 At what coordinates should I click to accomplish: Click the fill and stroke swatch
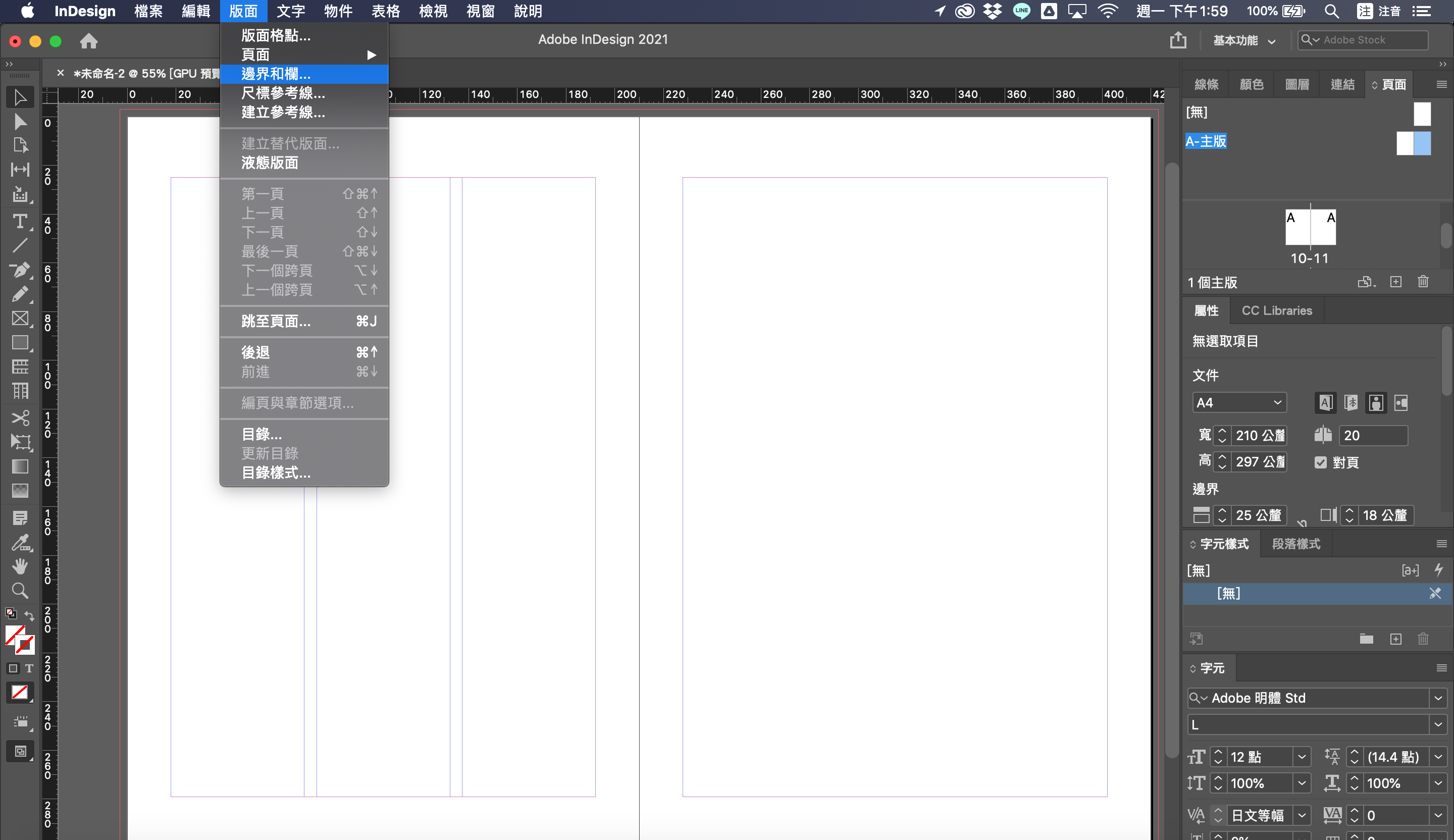coord(19,639)
